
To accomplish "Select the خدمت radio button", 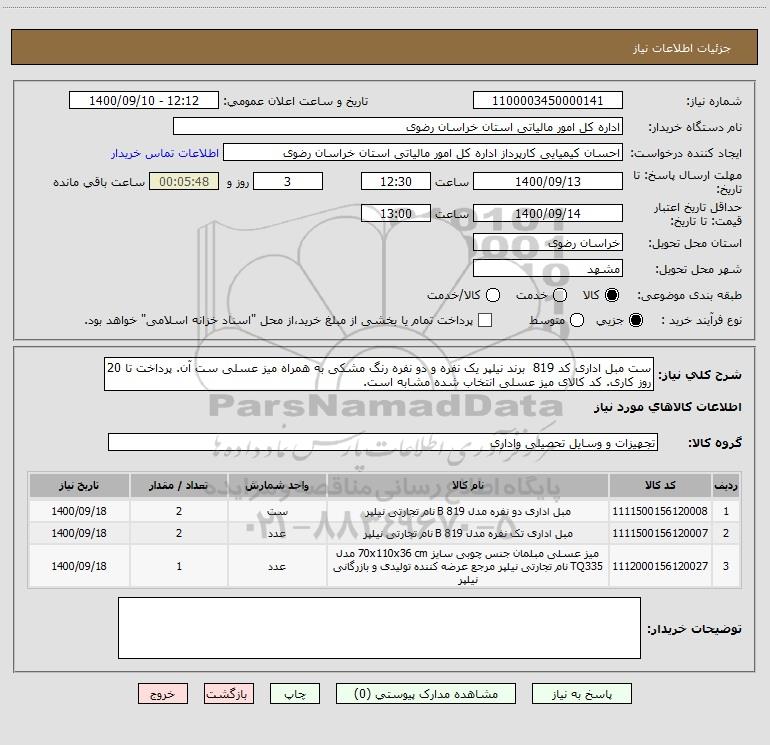I will click(x=560, y=295).
